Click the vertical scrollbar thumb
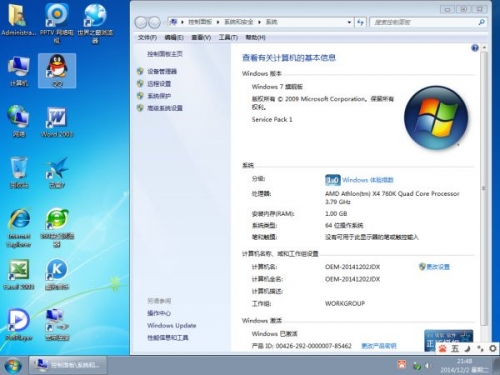This screenshot has width=500, height=375. [x=484, y=188]
